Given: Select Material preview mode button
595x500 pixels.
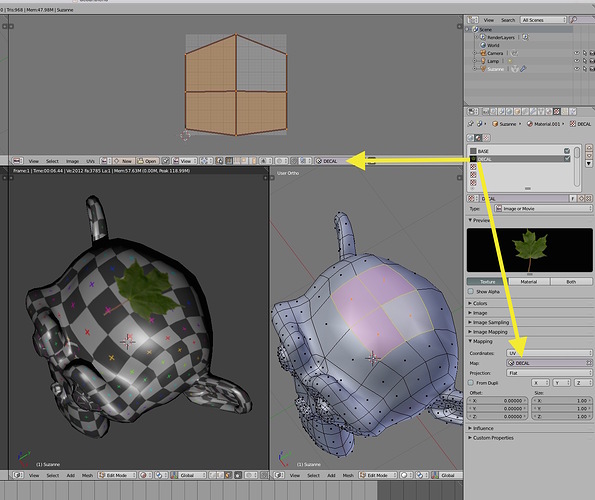Looking at the screenshot, I should coord(529,281).
